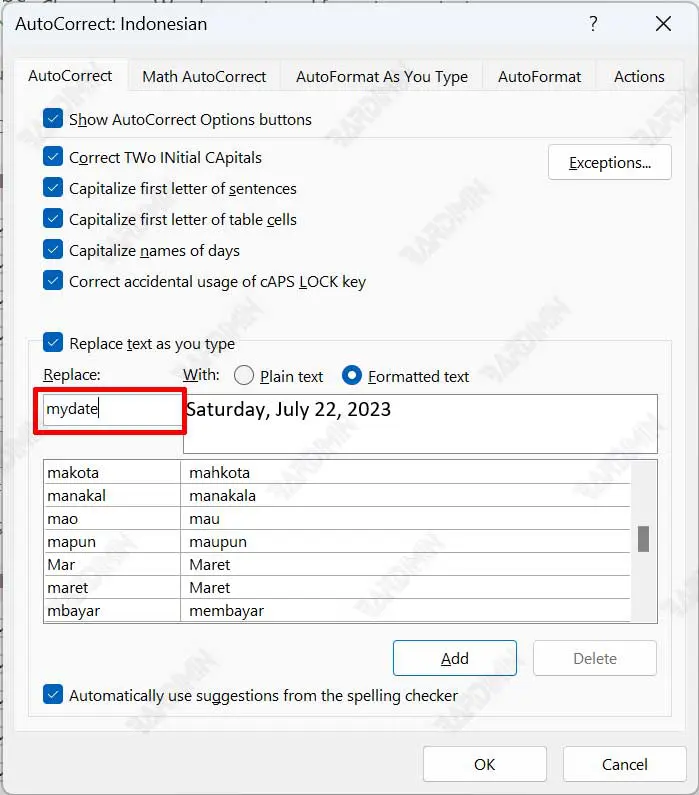Switch to the AutoCorrect tab
Image resolution: width=699 pixels, height=795 pixels.
pos(70,76)
